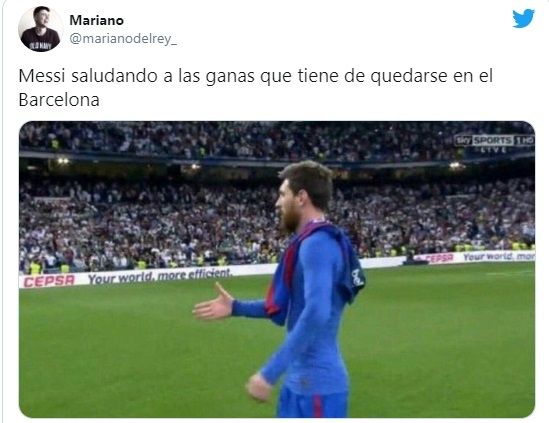Click the right CEPSA advertising logo
This screenshot has height=423, width=549.
click(x=439, y=258)
